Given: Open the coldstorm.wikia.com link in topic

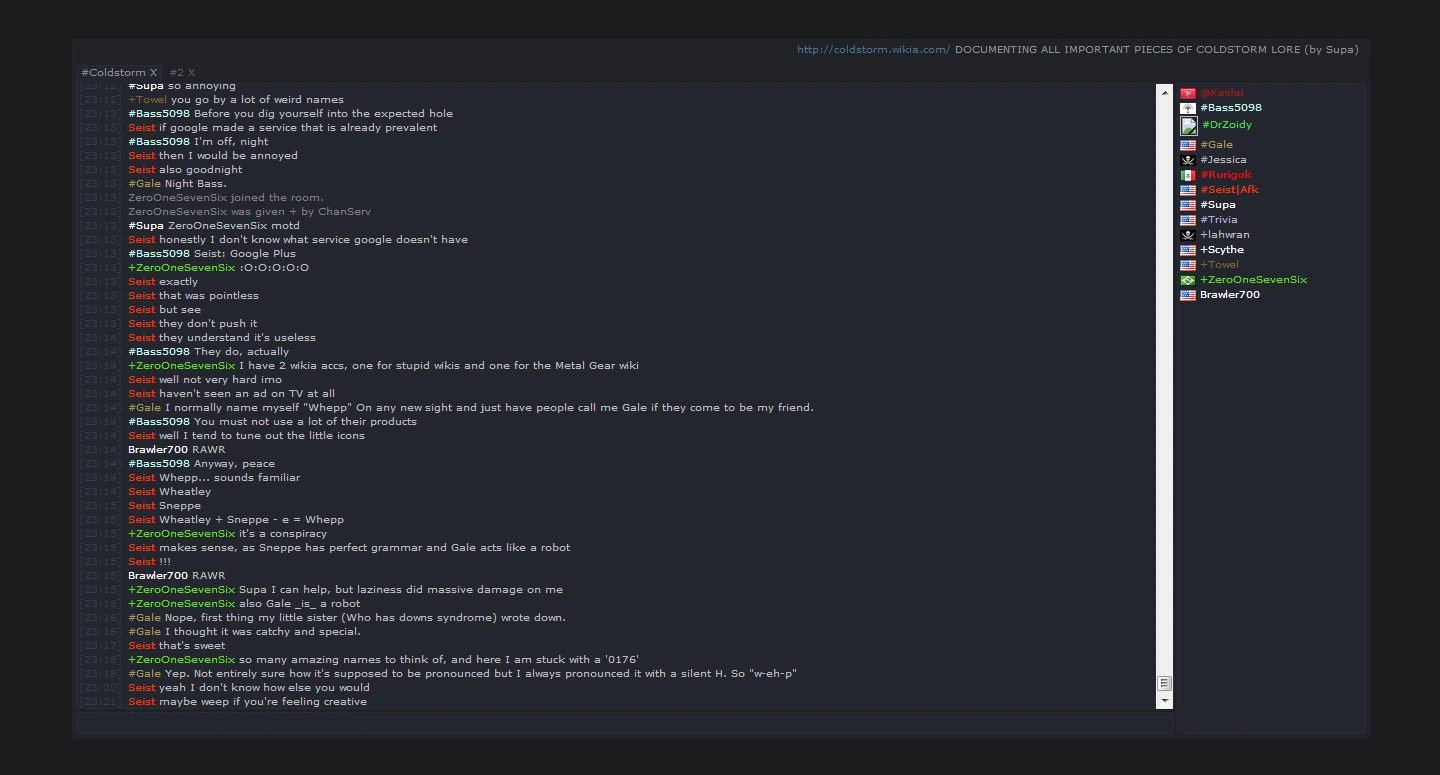Looking at the screenshot, I should (x=873, y=49).
